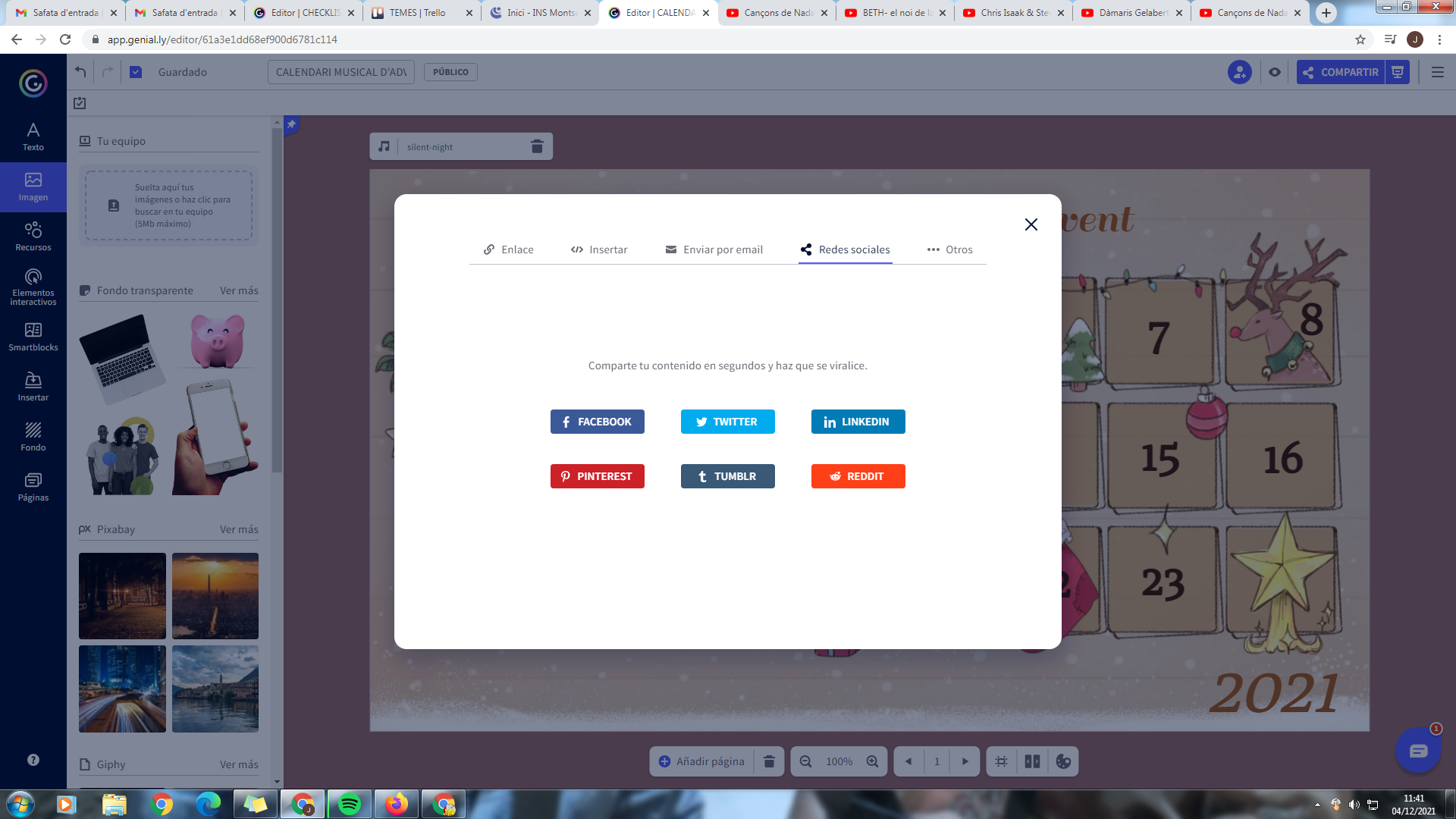Open the Páginas panel
The height and width of the screenshot is (819, 1456).
pyautogui.click(x=33, y=487)
